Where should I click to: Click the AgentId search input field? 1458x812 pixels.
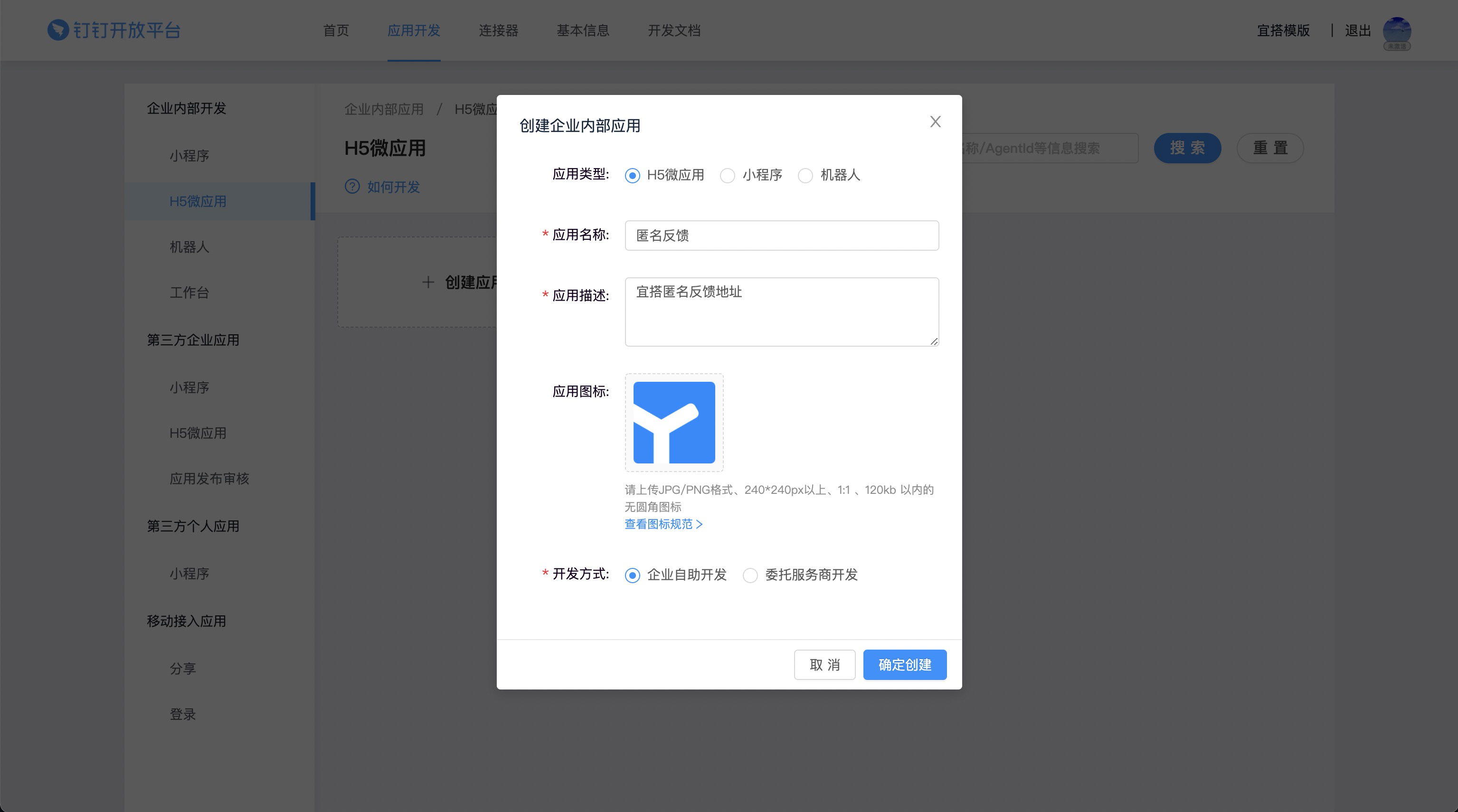click(x=1050, y=148)
